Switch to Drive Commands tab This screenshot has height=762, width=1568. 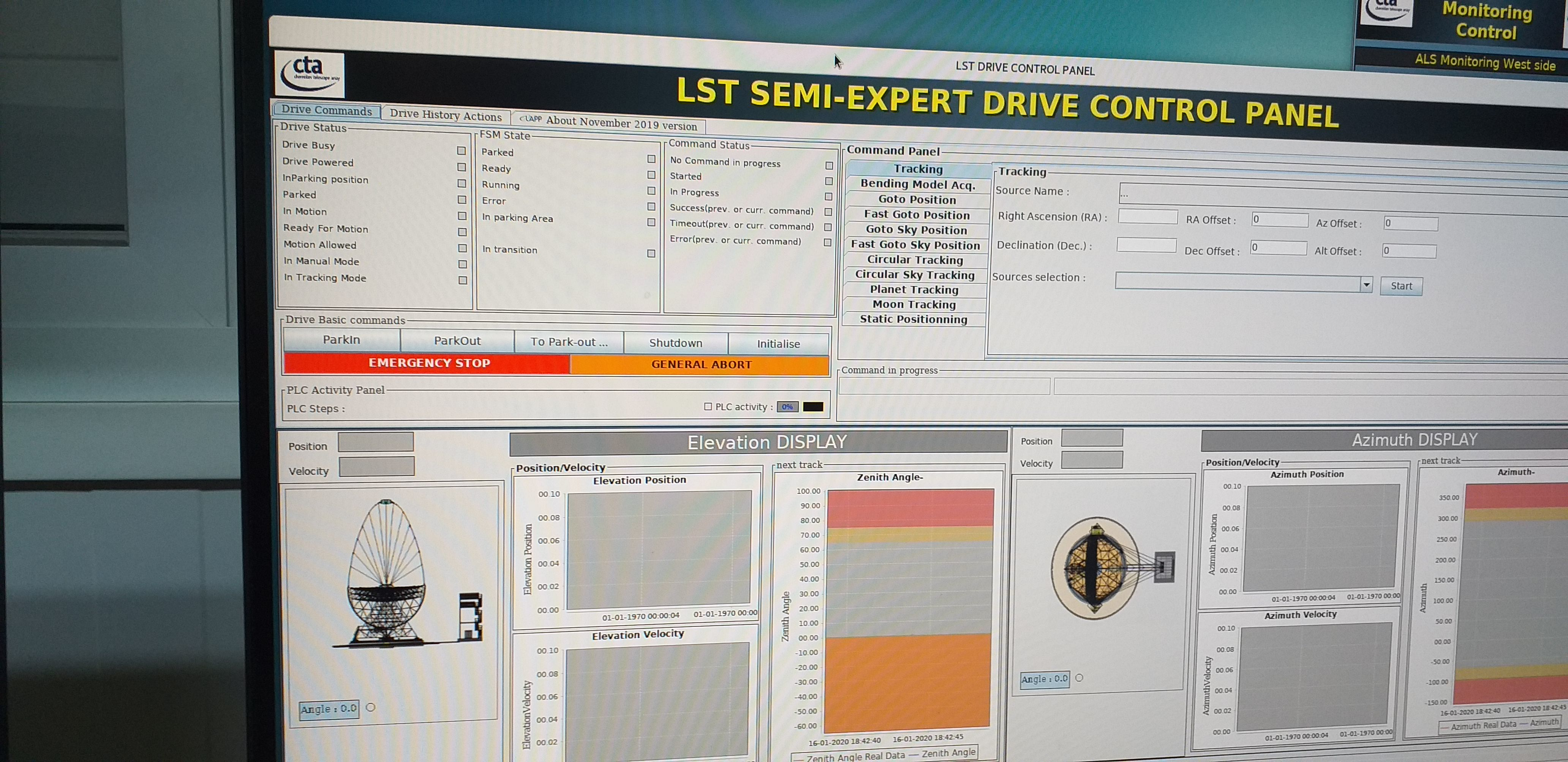pos(327,110)
